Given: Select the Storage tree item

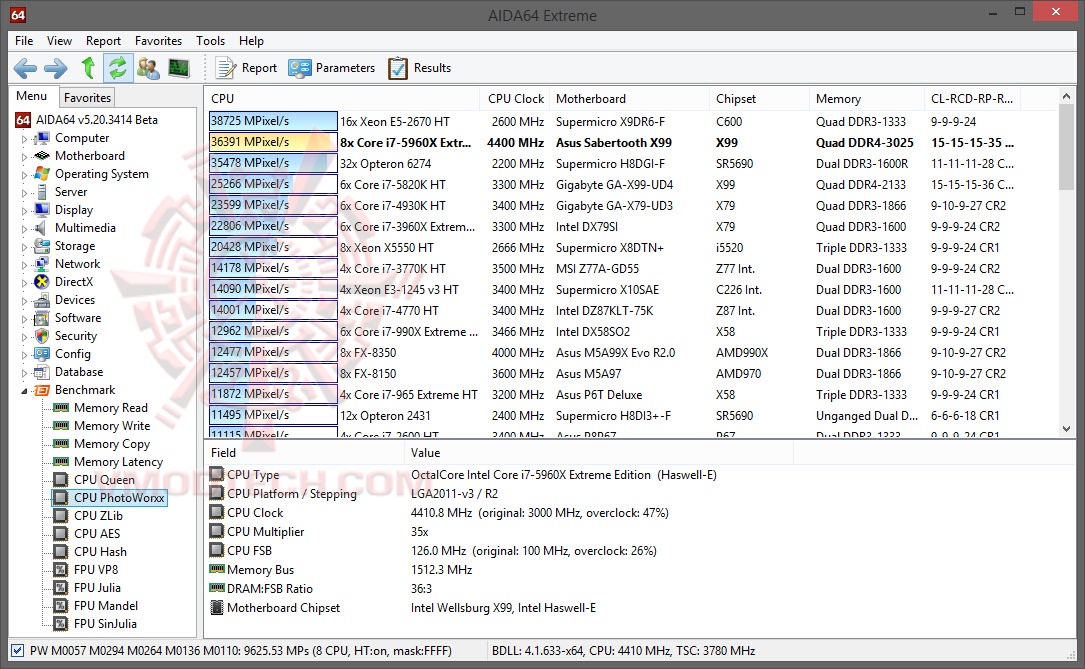Looking at the screenshot, I should tap(75, 246).
